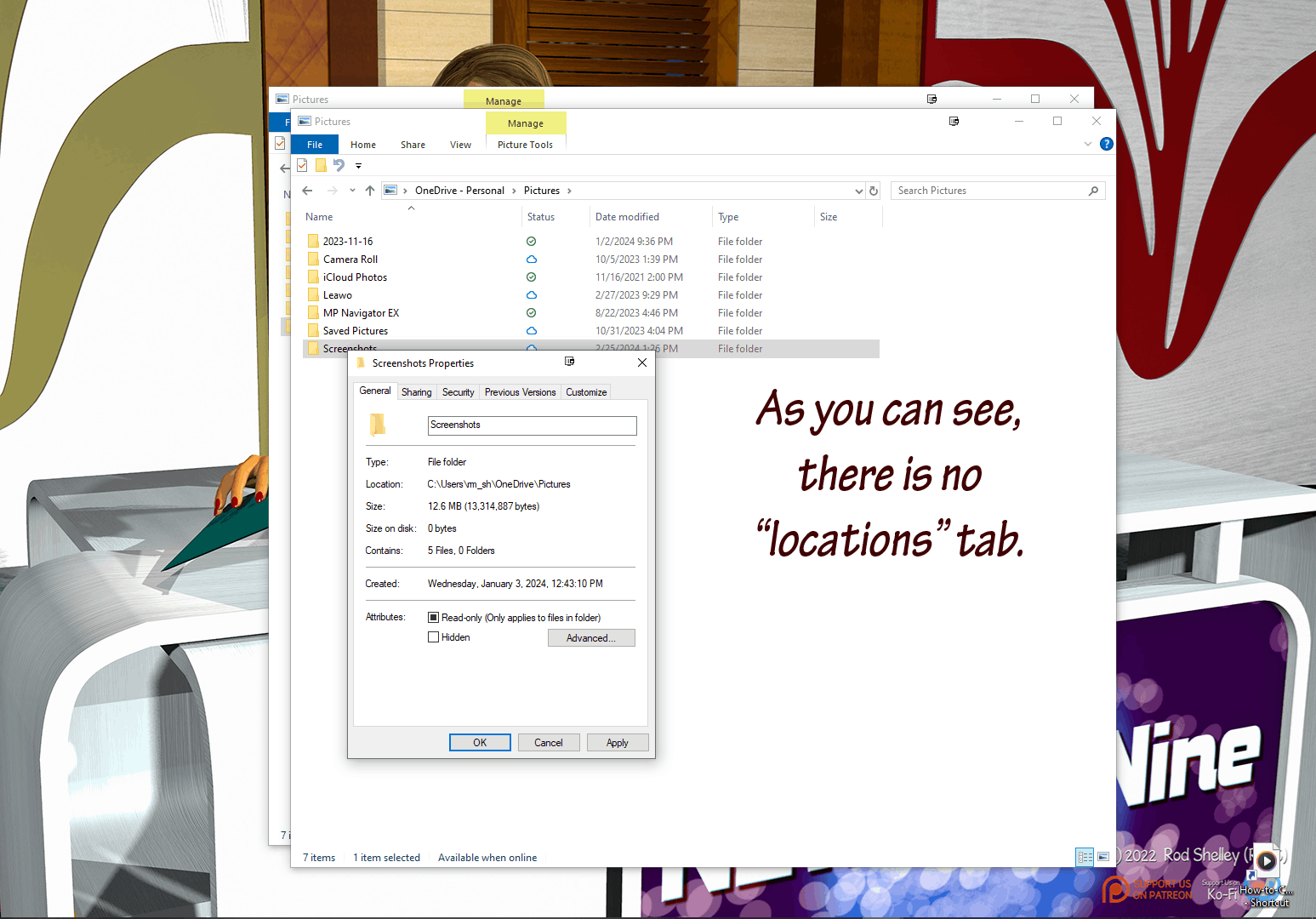Toggle the Hidden attribute checkbox
The height and width of the screenshot is (919, 1316).
pyautogui.click(x=434, y=637)
